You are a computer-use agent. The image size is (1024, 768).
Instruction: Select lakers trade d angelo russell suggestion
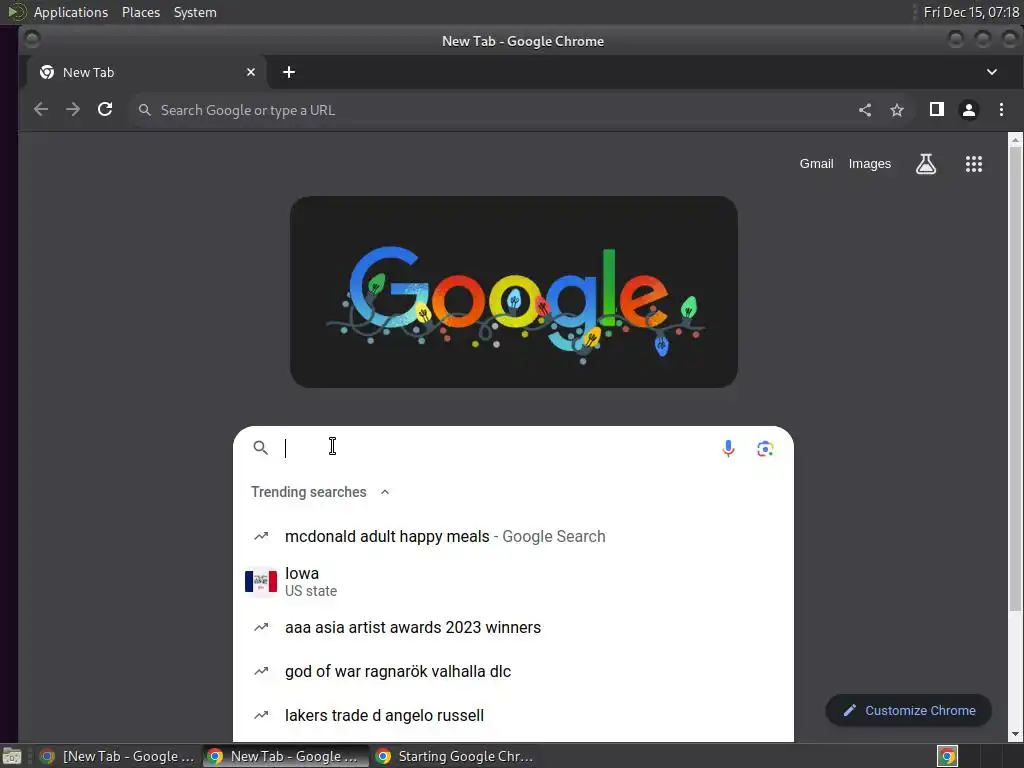coord(513,714)
